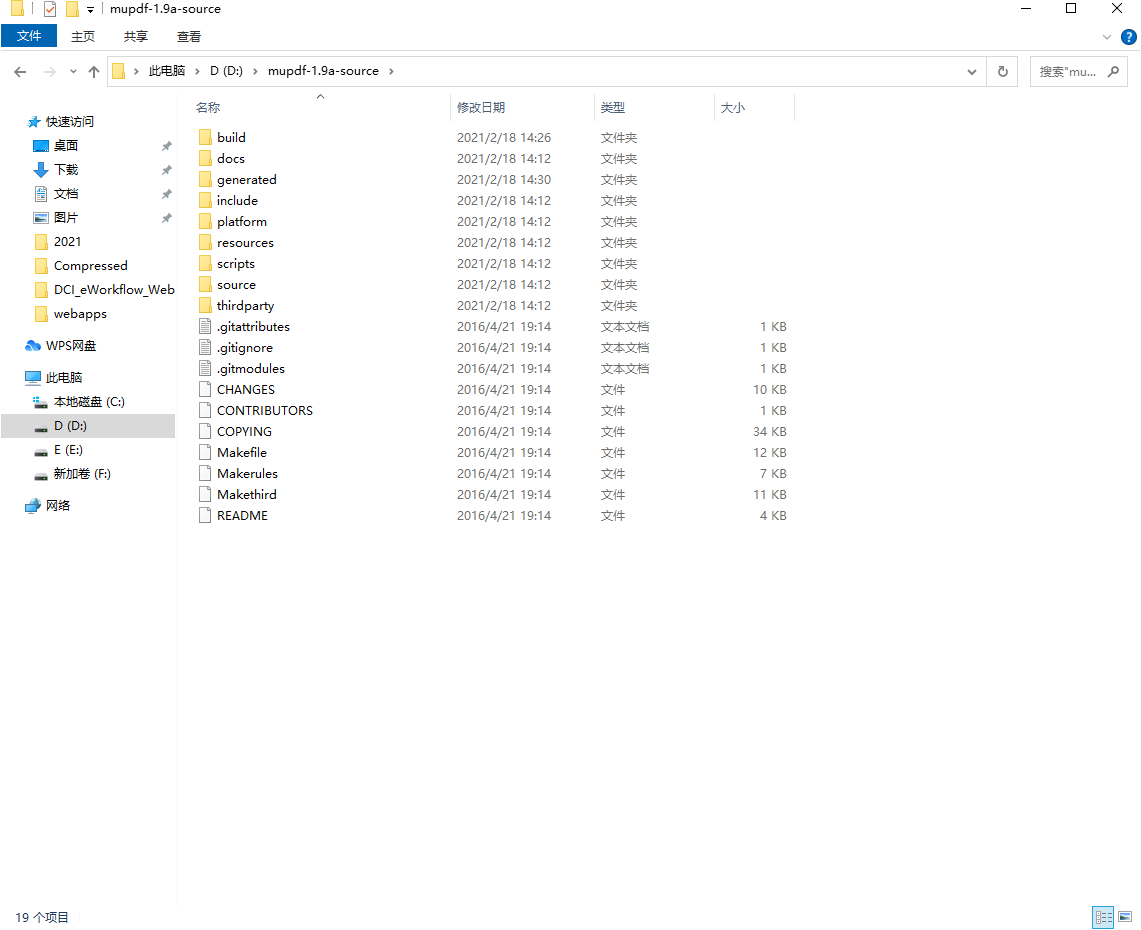Select the resources folder icon
Viewport: 1141px width, 930px height.
(205, 242)
